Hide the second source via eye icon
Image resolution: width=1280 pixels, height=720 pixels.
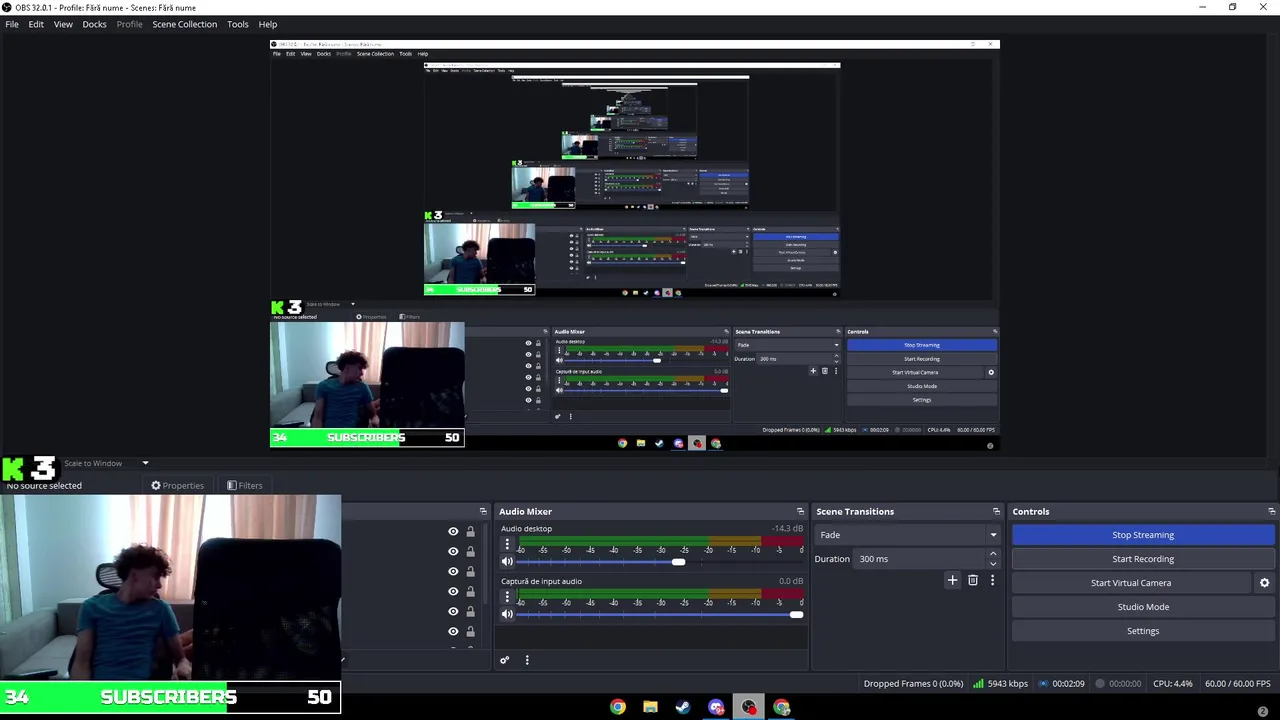[x=453, y=552]
